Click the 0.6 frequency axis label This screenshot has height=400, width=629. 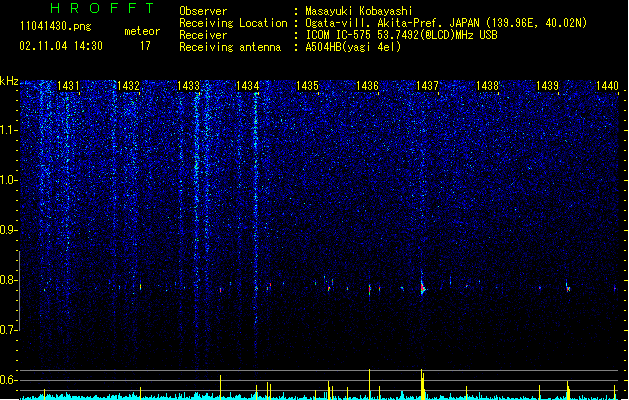point(9,380)
